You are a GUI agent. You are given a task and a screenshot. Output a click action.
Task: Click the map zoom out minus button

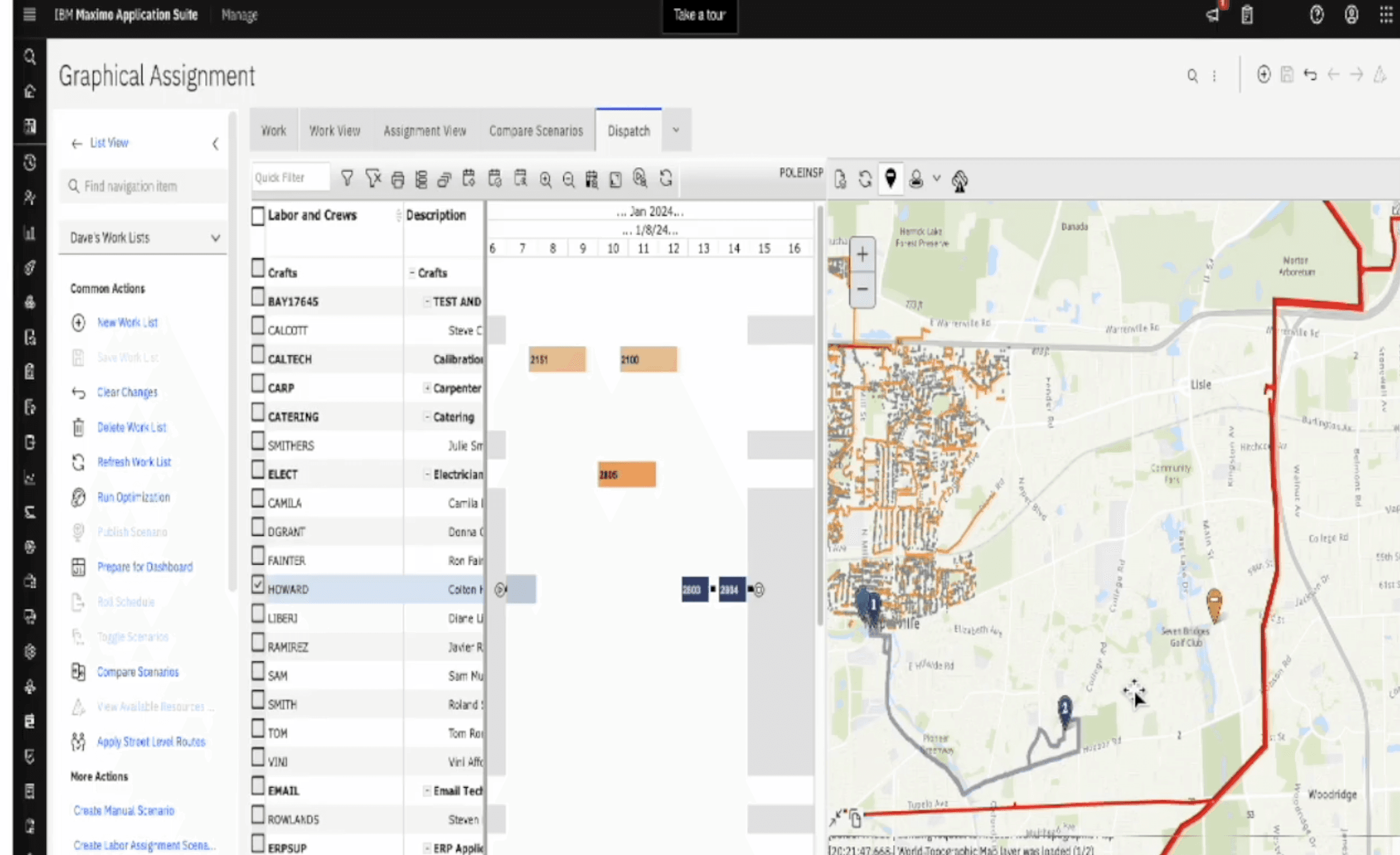click(x=862, y=289)
